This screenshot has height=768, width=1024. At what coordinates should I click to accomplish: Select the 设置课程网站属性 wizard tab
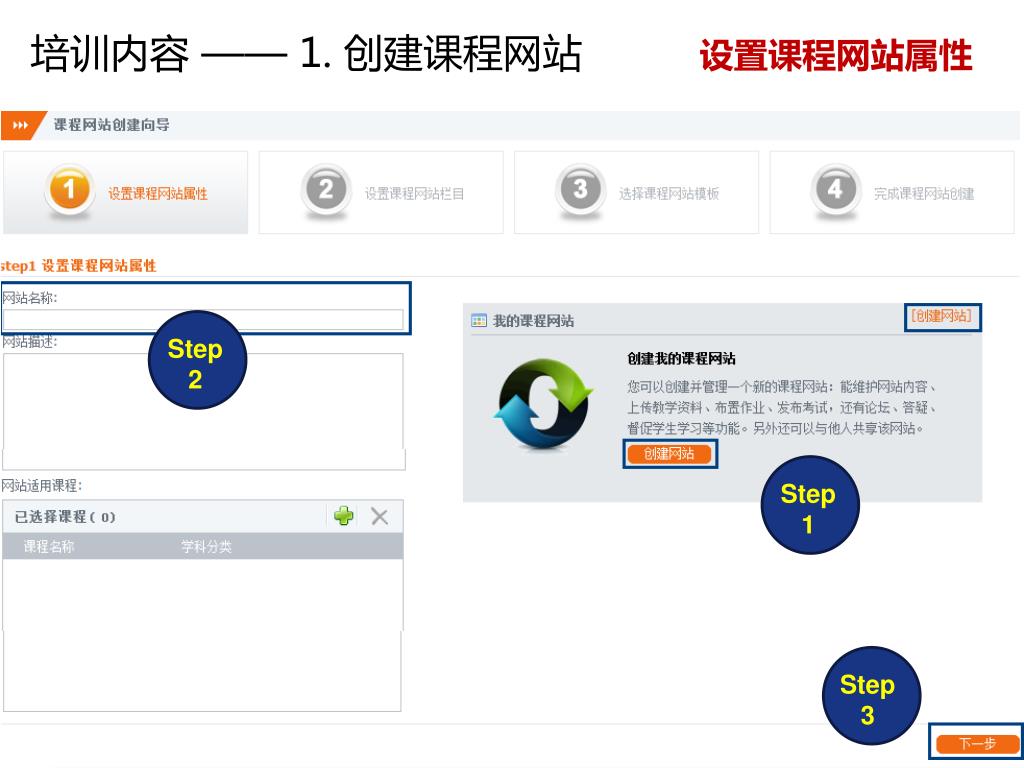pos(125,192)
